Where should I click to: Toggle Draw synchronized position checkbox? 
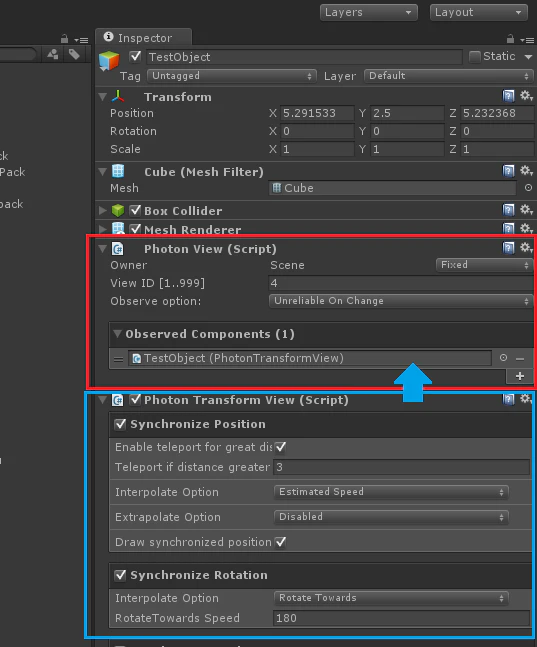click(x=281, y=542)
